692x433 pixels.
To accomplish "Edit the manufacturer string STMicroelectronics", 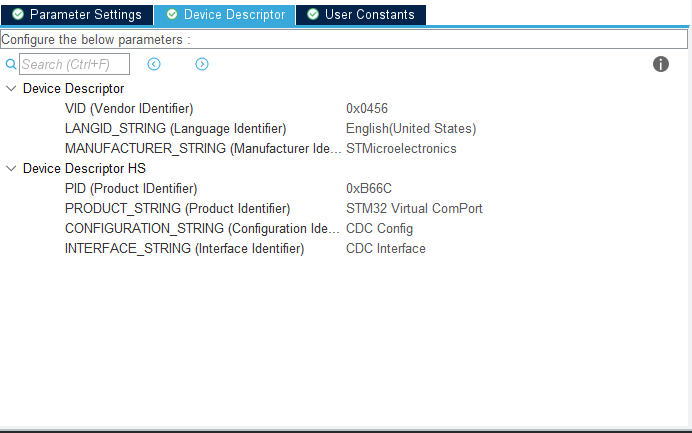I will point(401,149).
